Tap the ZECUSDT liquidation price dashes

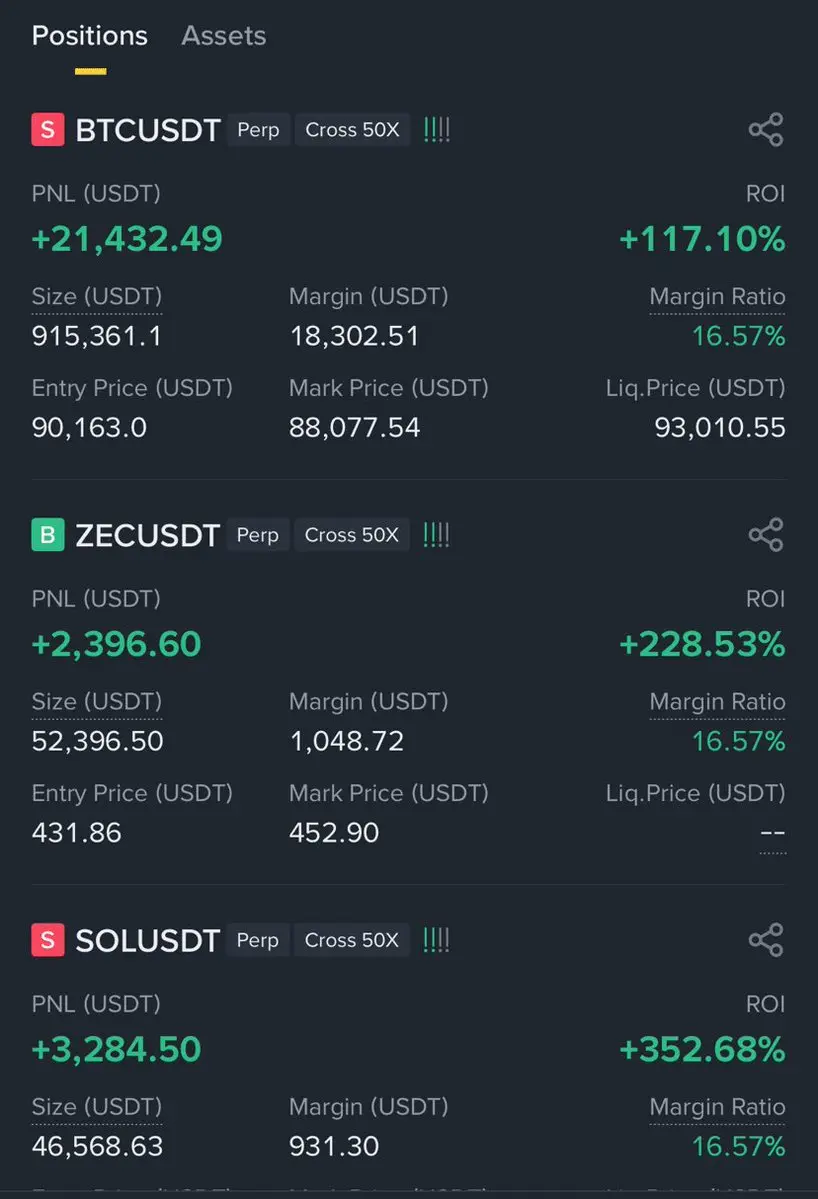coord(772,833)
